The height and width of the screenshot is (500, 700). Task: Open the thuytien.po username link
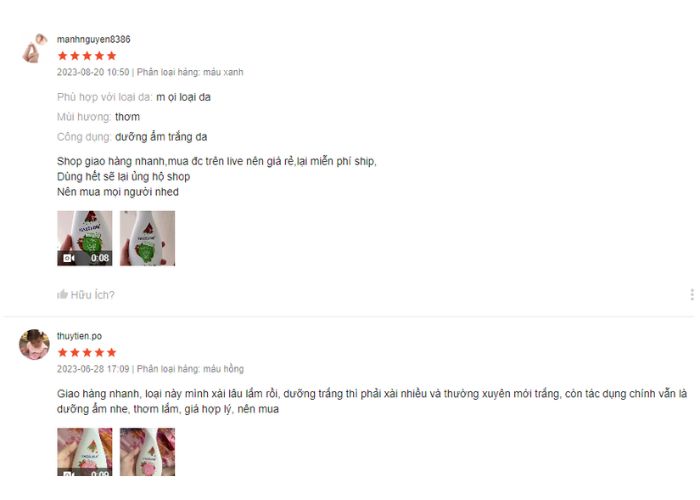(79, 336)
